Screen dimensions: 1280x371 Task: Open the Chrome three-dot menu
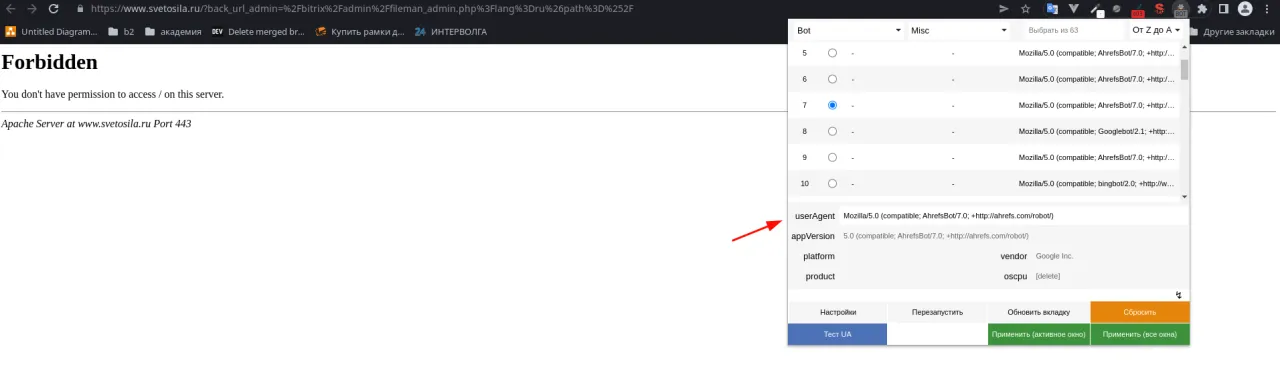point(1268,8)
